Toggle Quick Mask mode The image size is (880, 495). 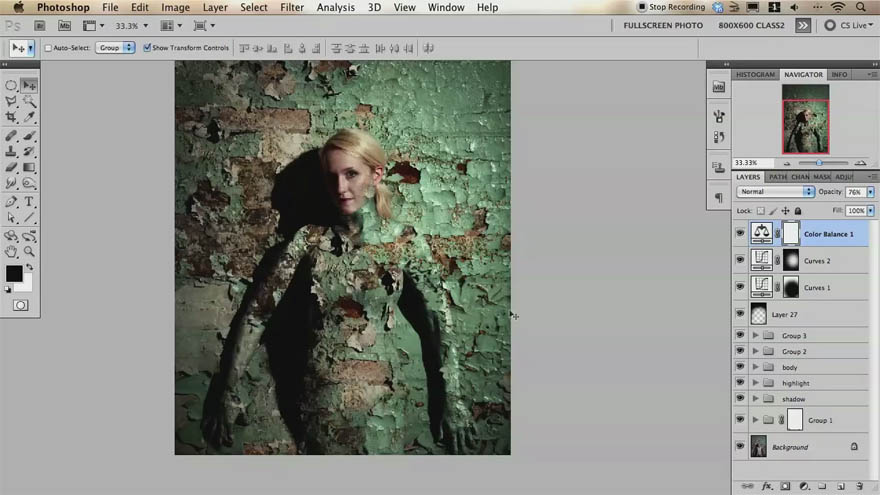(21, 305)
